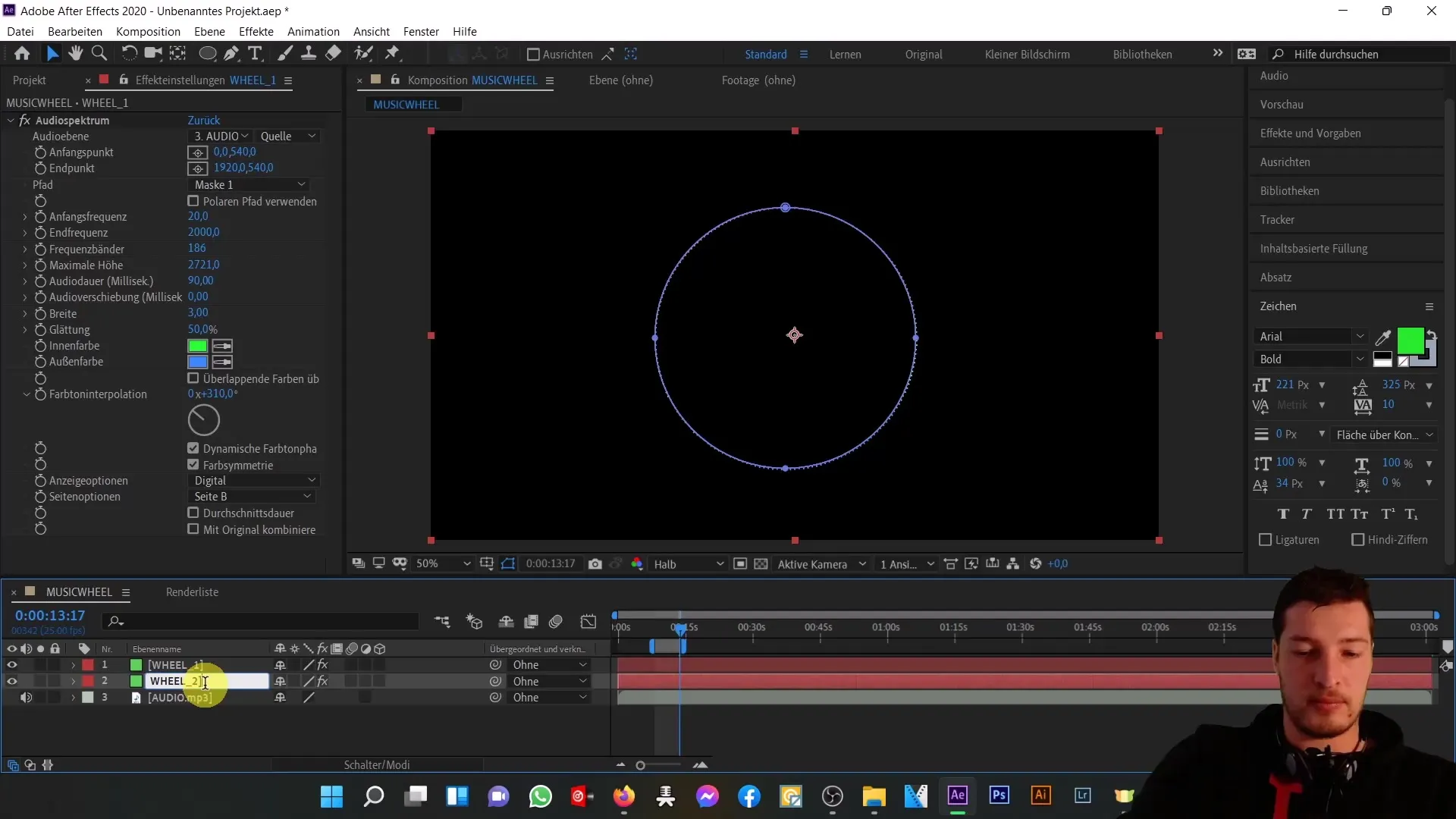
Task: Select the Home icon in toolbar
Action: click(x=22, y=54)
